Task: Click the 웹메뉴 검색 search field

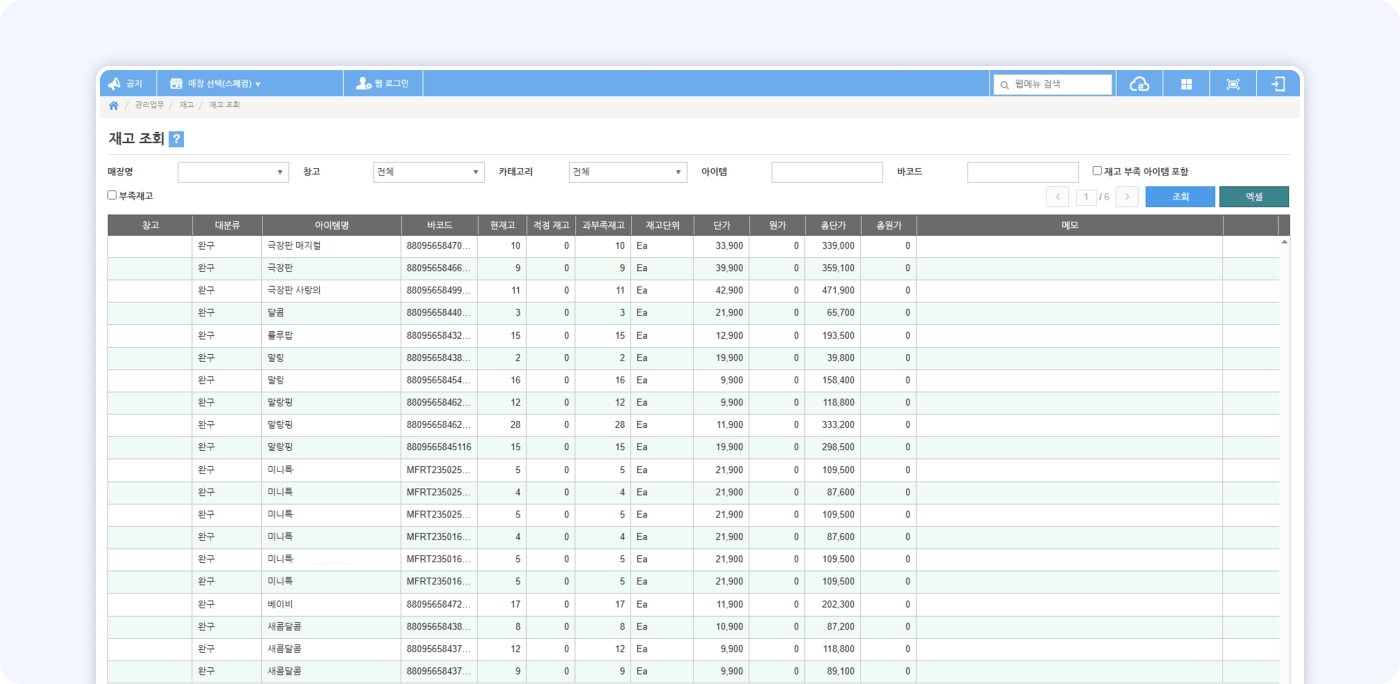Action: (x=1060, y=85)
